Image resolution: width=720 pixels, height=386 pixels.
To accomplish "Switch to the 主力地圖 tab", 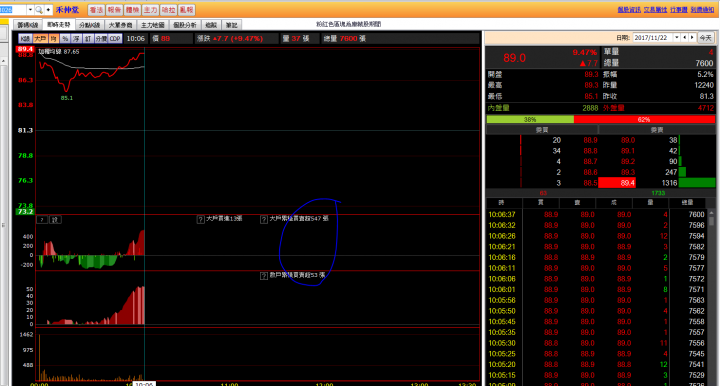I will [x=152, y=25].
